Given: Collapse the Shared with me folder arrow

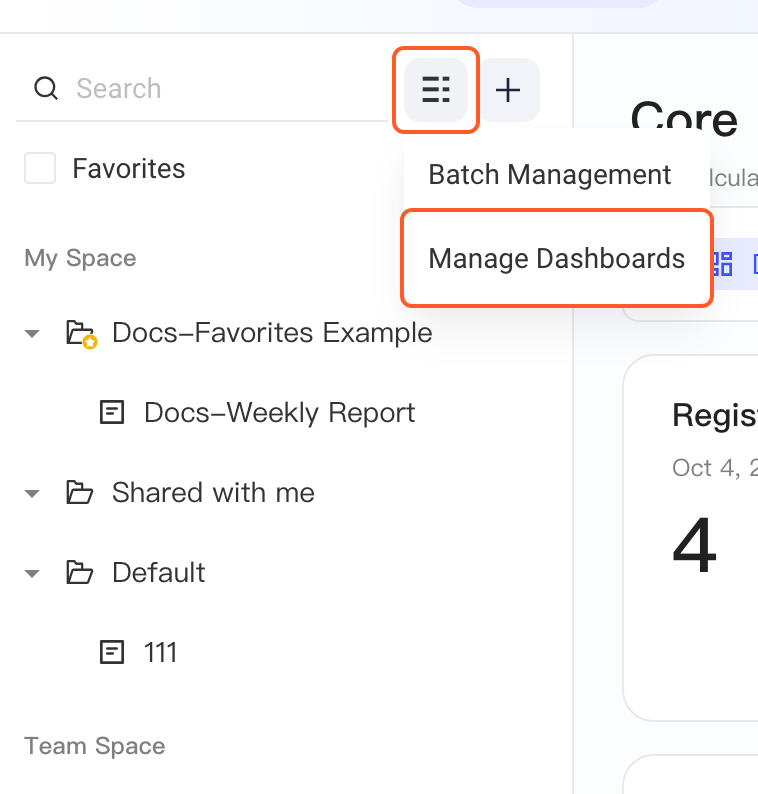Looking at the screenshot, I should click(32, 493).
